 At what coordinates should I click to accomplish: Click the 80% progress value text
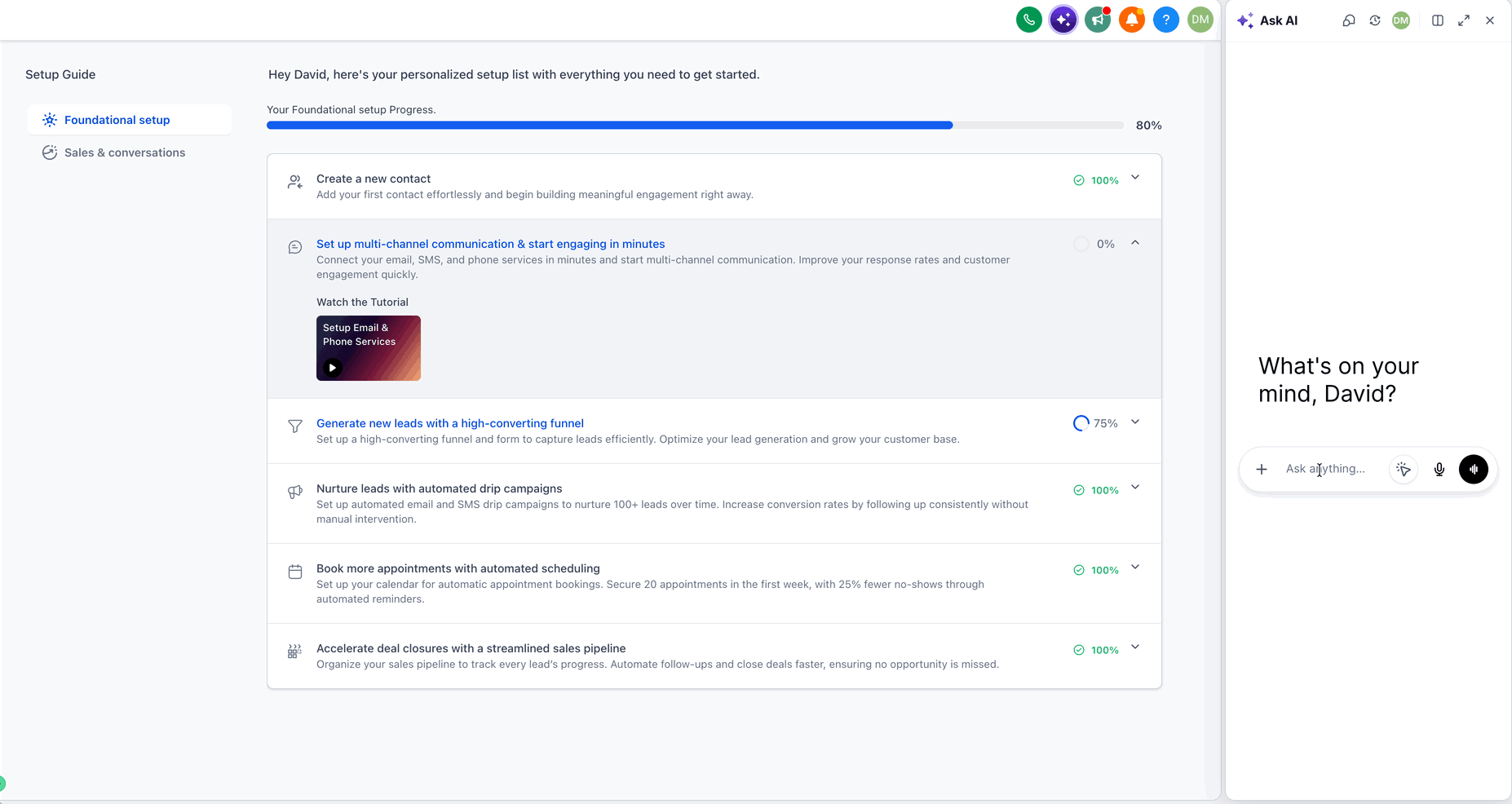pyautogui.click(x=1148, y=126)
